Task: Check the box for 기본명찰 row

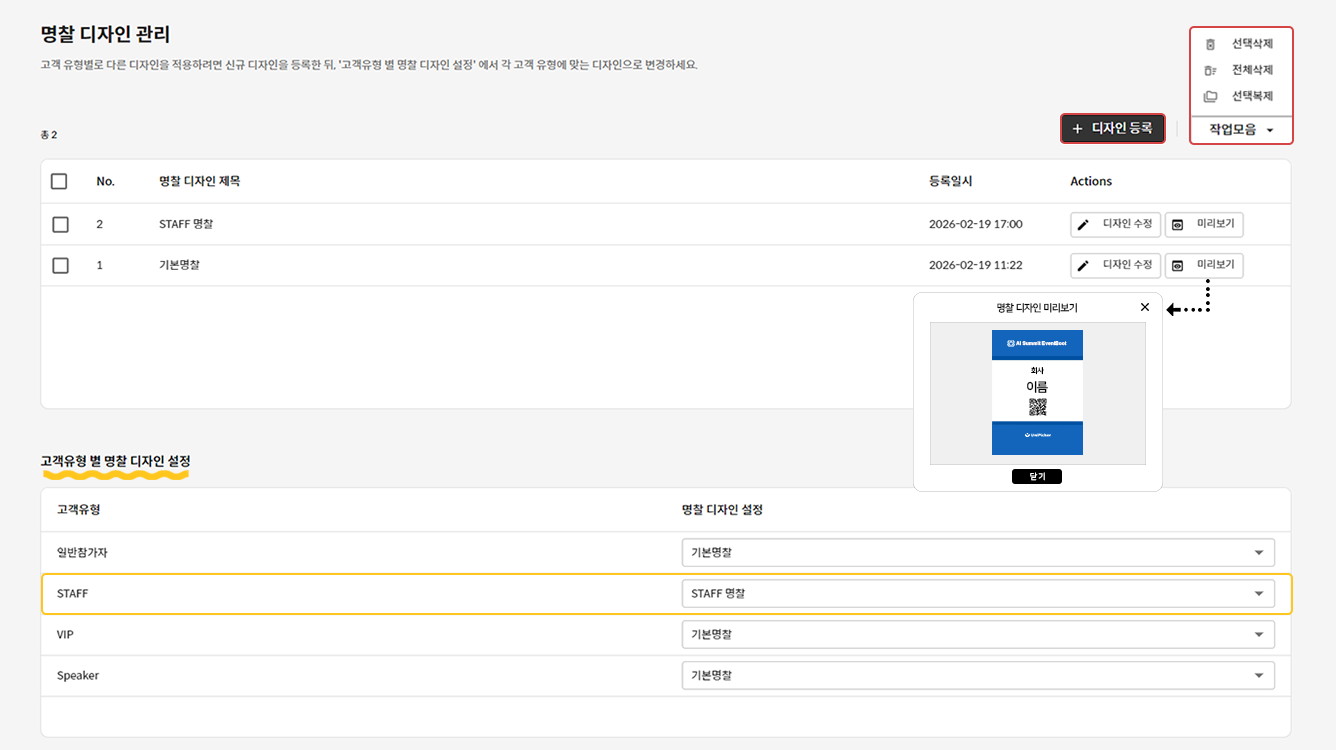Action: point(60,265)
